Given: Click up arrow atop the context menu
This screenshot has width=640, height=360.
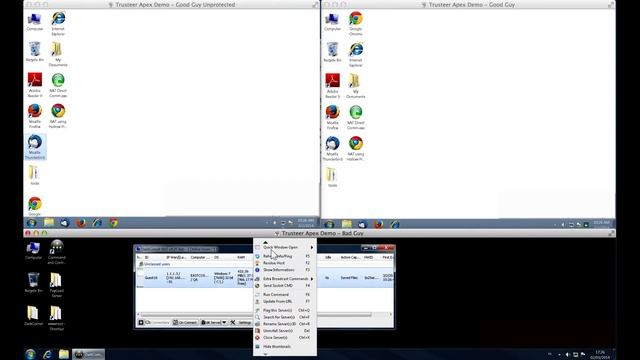Looking at the screenshot, I should tap(265, 242).
